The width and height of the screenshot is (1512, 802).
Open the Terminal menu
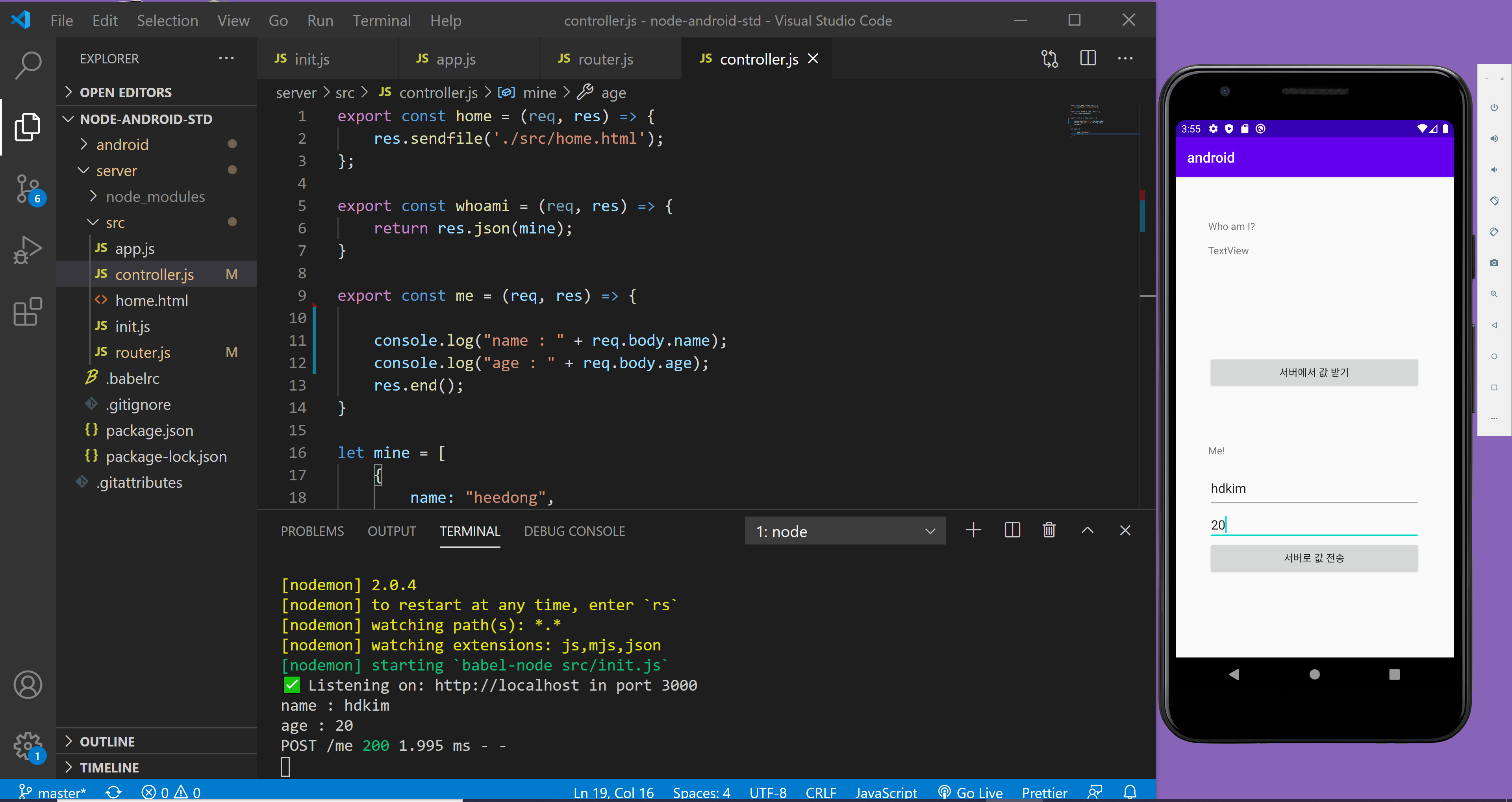(x=382, y=20)
